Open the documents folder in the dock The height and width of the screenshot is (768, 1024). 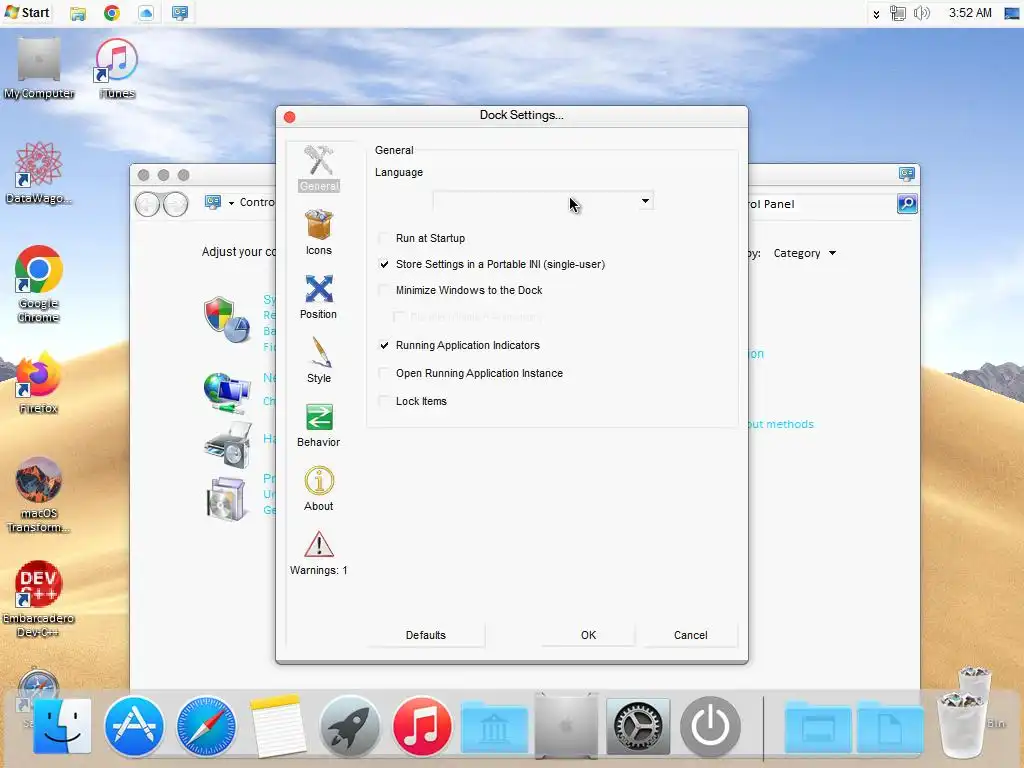pyautogui.click(x=889, y=728)
